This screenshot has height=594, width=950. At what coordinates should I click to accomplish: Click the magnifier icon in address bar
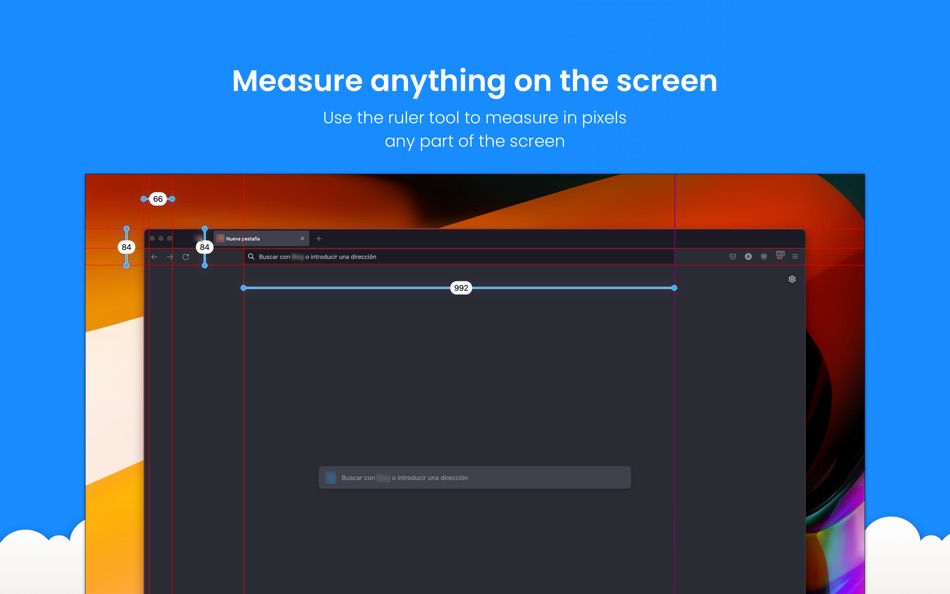click(251, 257)
